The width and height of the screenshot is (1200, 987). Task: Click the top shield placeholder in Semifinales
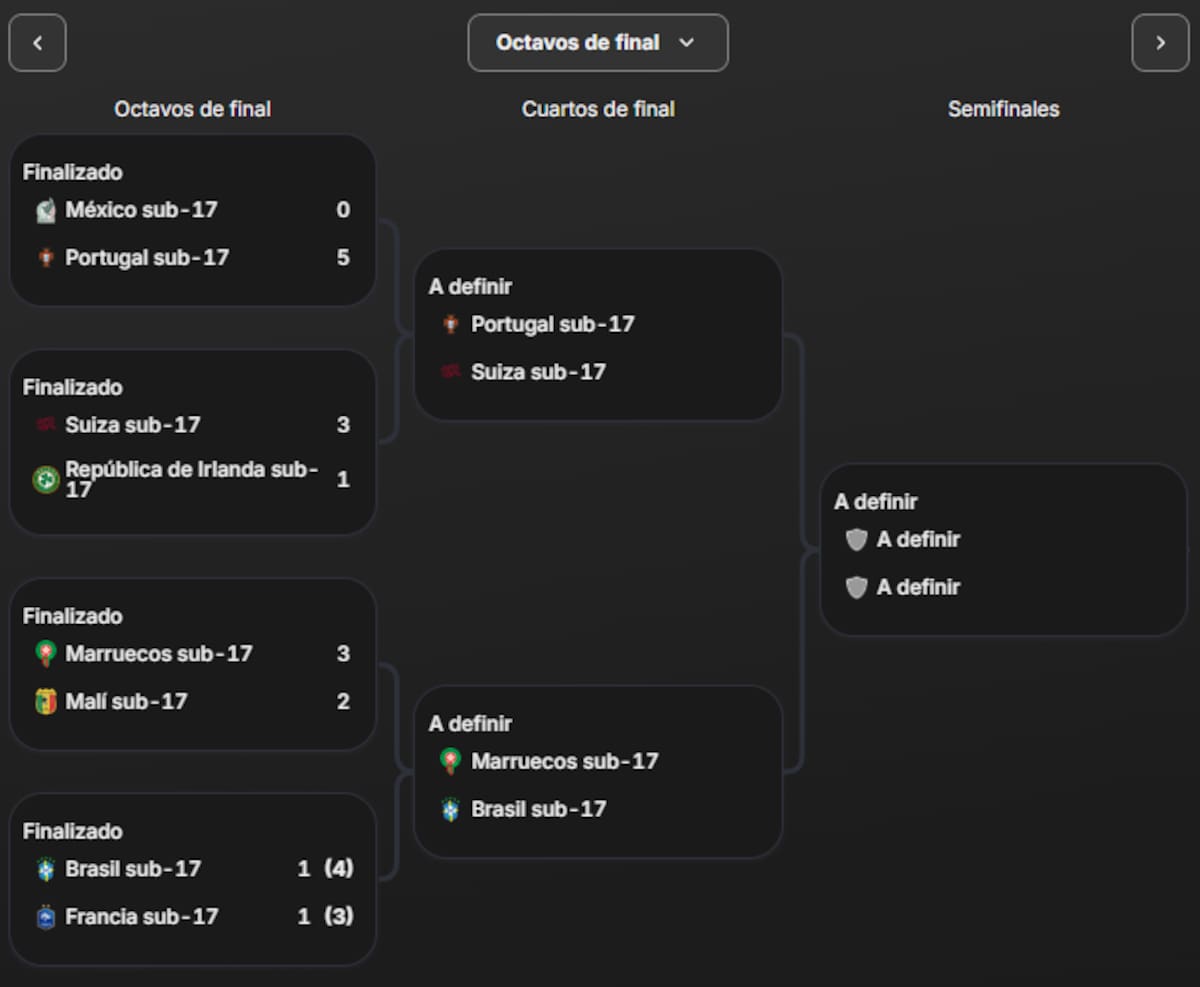click(x=857, y=539)
